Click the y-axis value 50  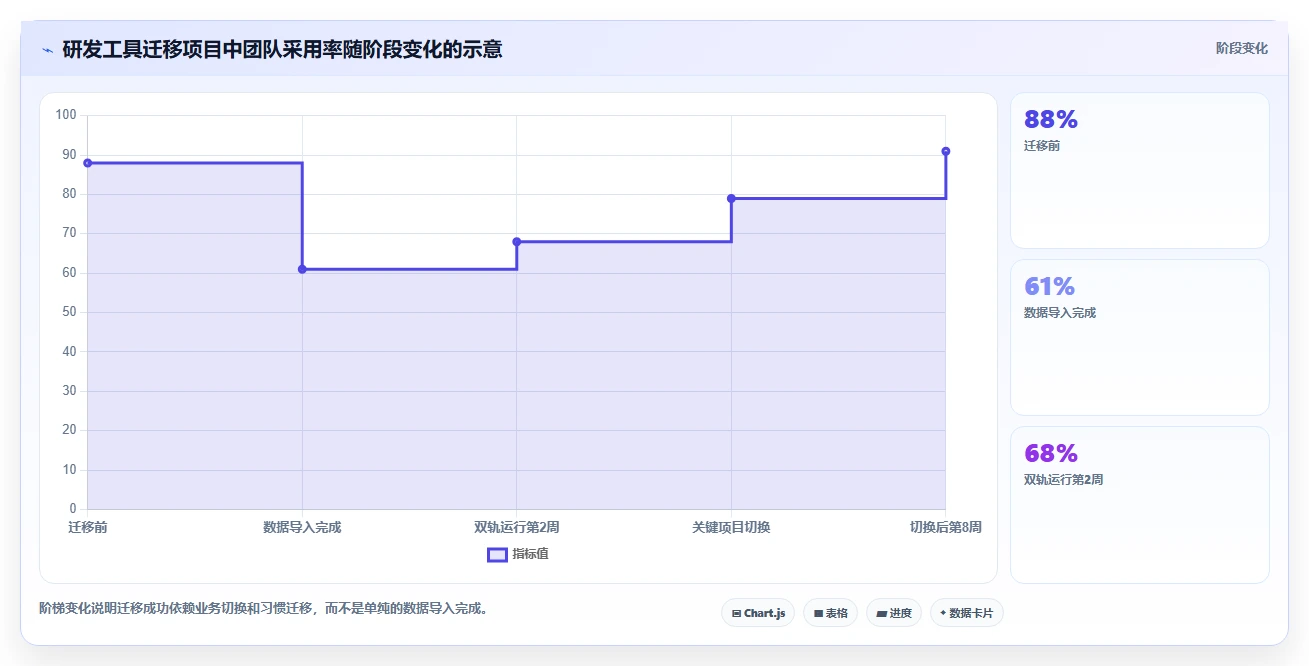click(69, 312)
